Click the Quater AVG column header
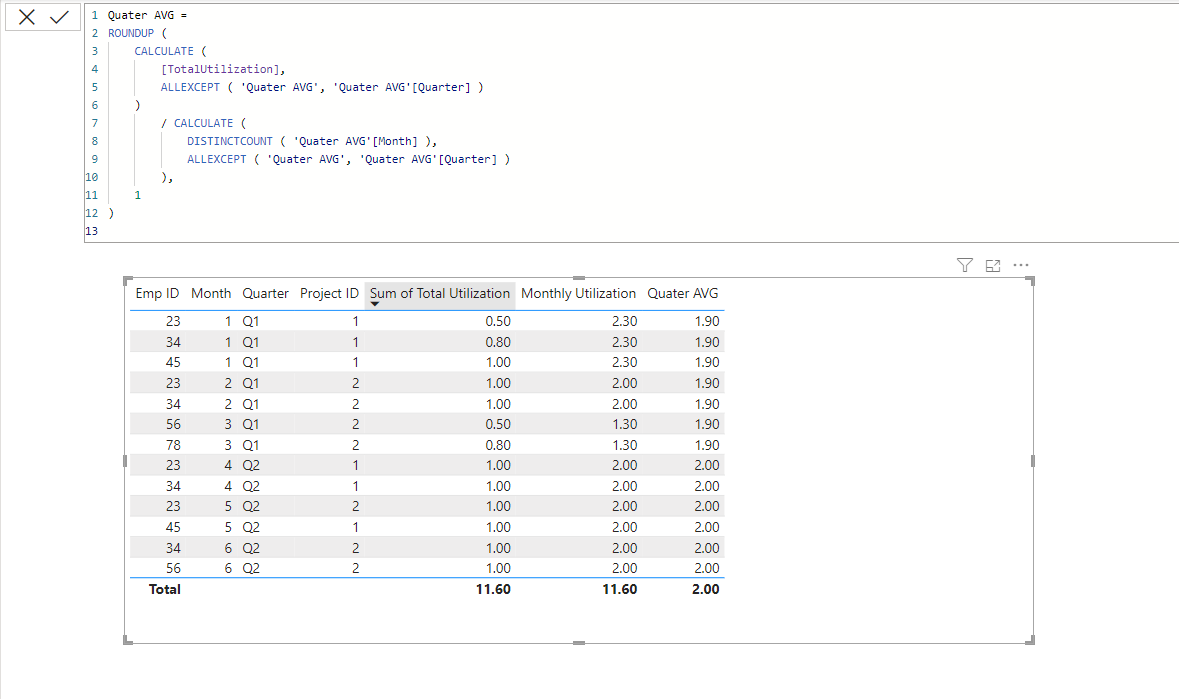Viewport: 1179px width, 699px height. (x=683, y=294)
